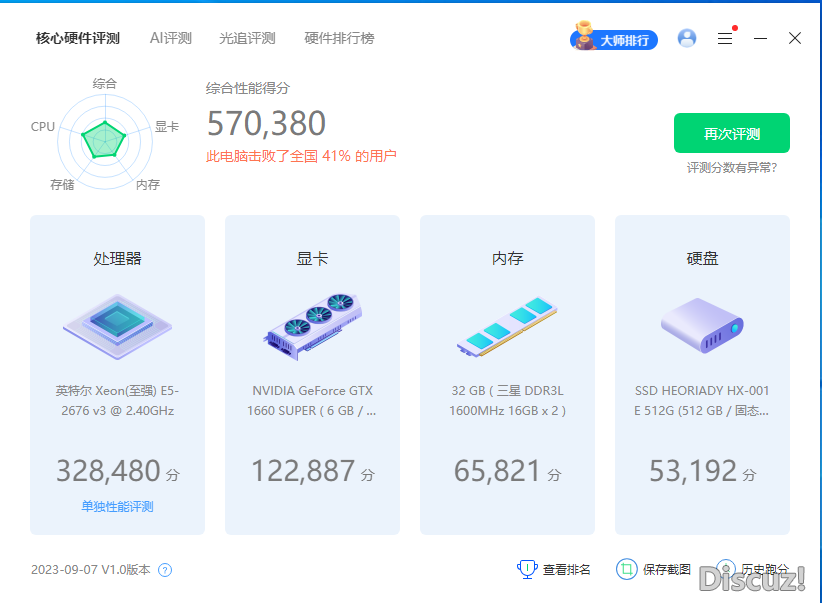This screenshot has width=822, height=603.
Task: Click the hard disk drive icon
Action: coord(702,325)
